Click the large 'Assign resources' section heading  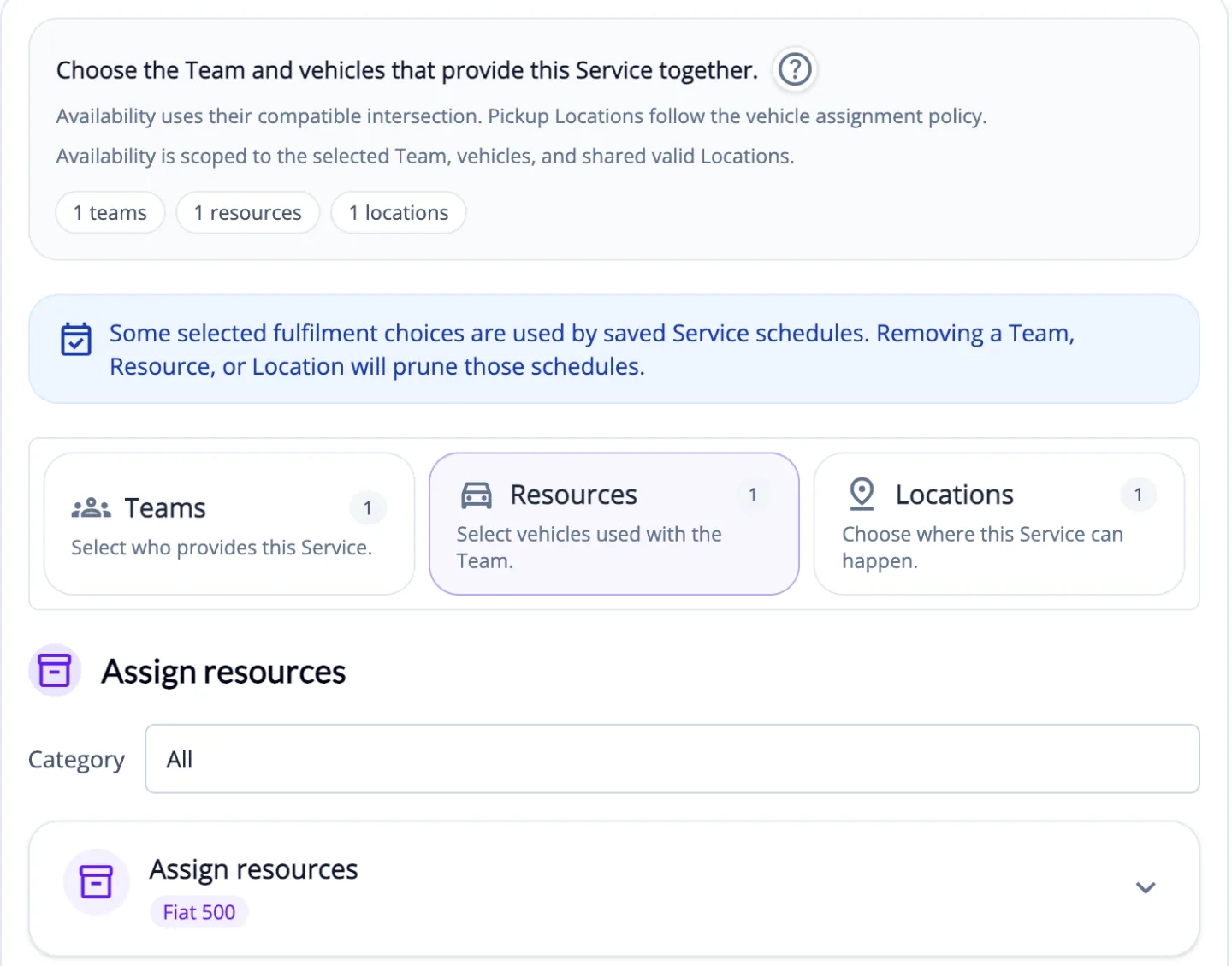click(x=224, y=672)
